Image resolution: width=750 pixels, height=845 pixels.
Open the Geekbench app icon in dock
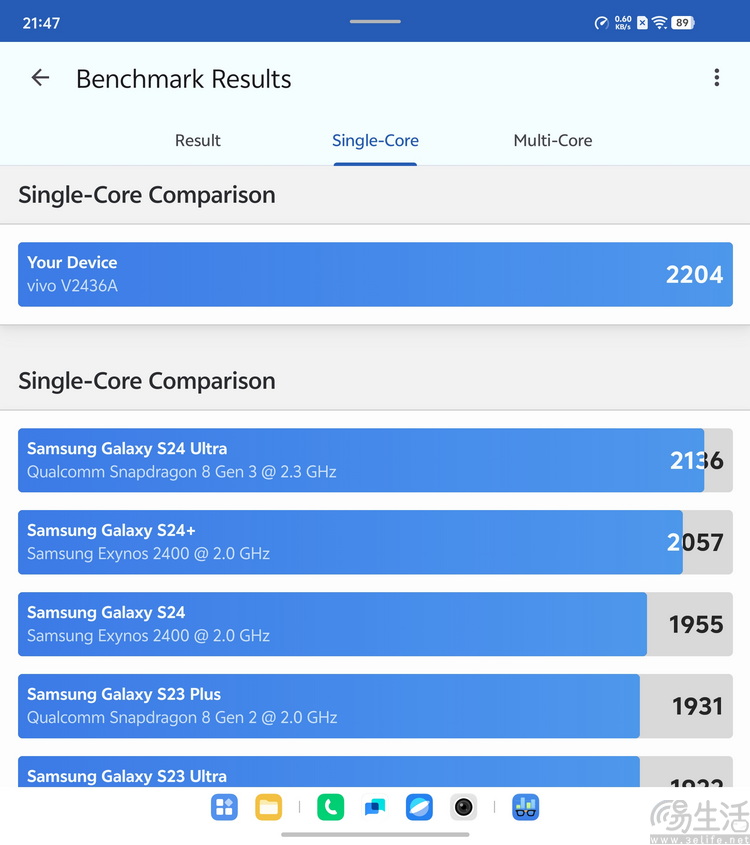[525, 807]
